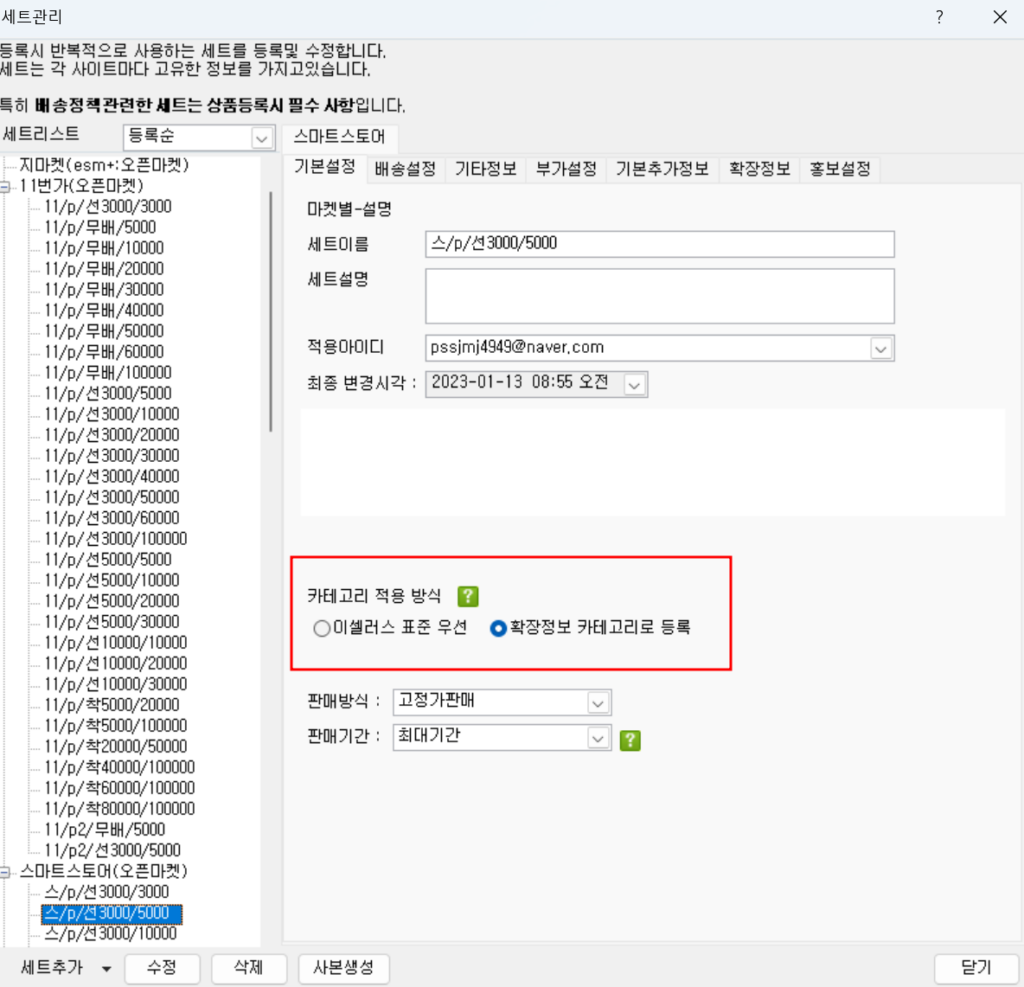Select tree item 11/p/착80000/100000
1024x987 pixels.
(x=120, y=809)
